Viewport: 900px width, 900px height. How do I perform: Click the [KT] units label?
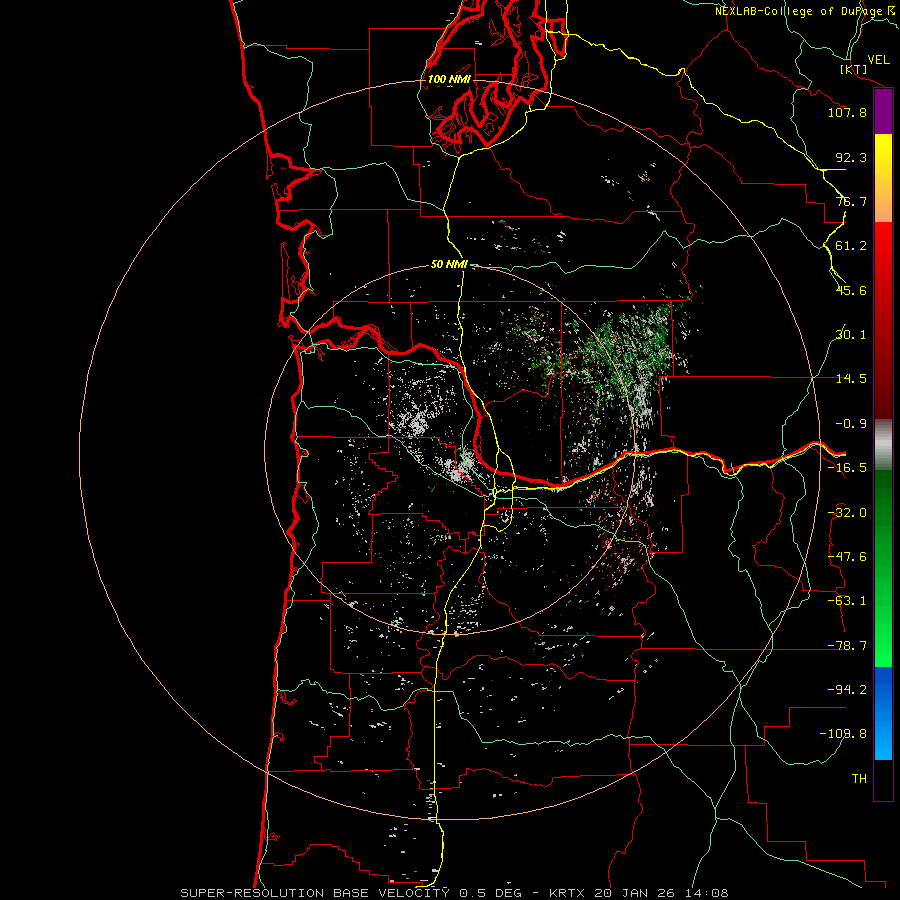pos(854,69)
